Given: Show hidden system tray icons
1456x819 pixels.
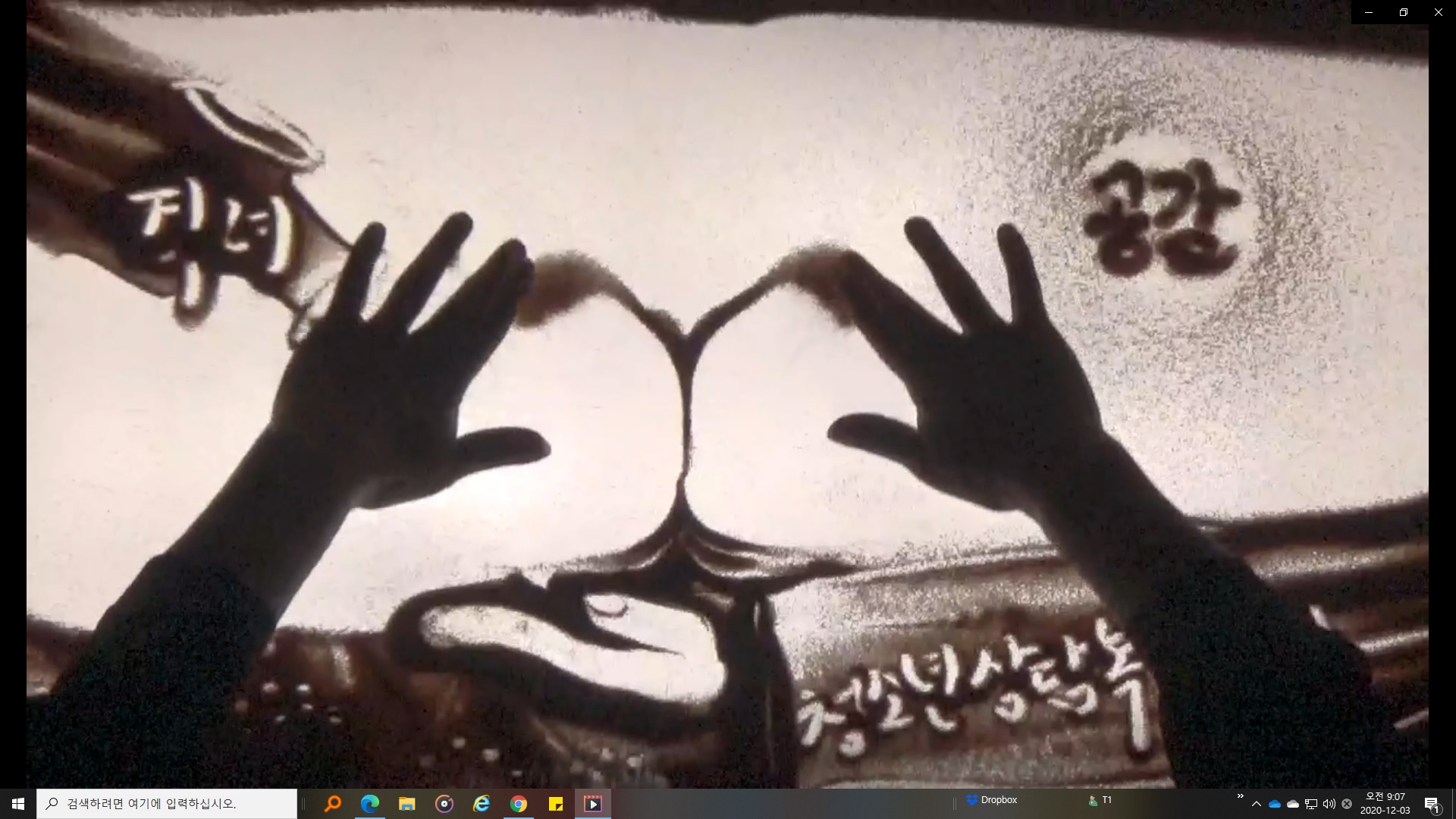Looking at the screenshot, I should tap(1257, 804).
